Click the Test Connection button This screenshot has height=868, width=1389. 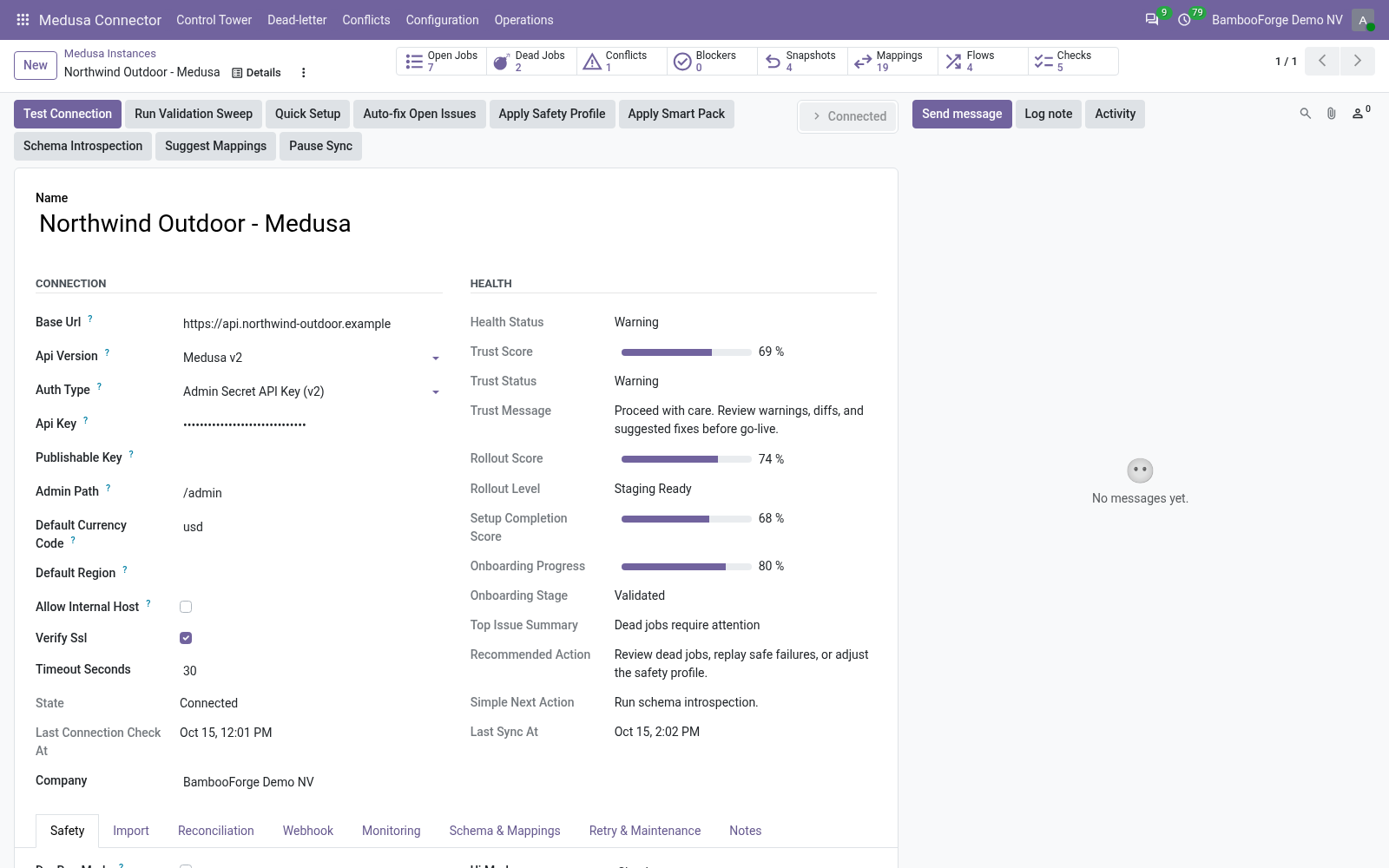click(x=68, y=114)
